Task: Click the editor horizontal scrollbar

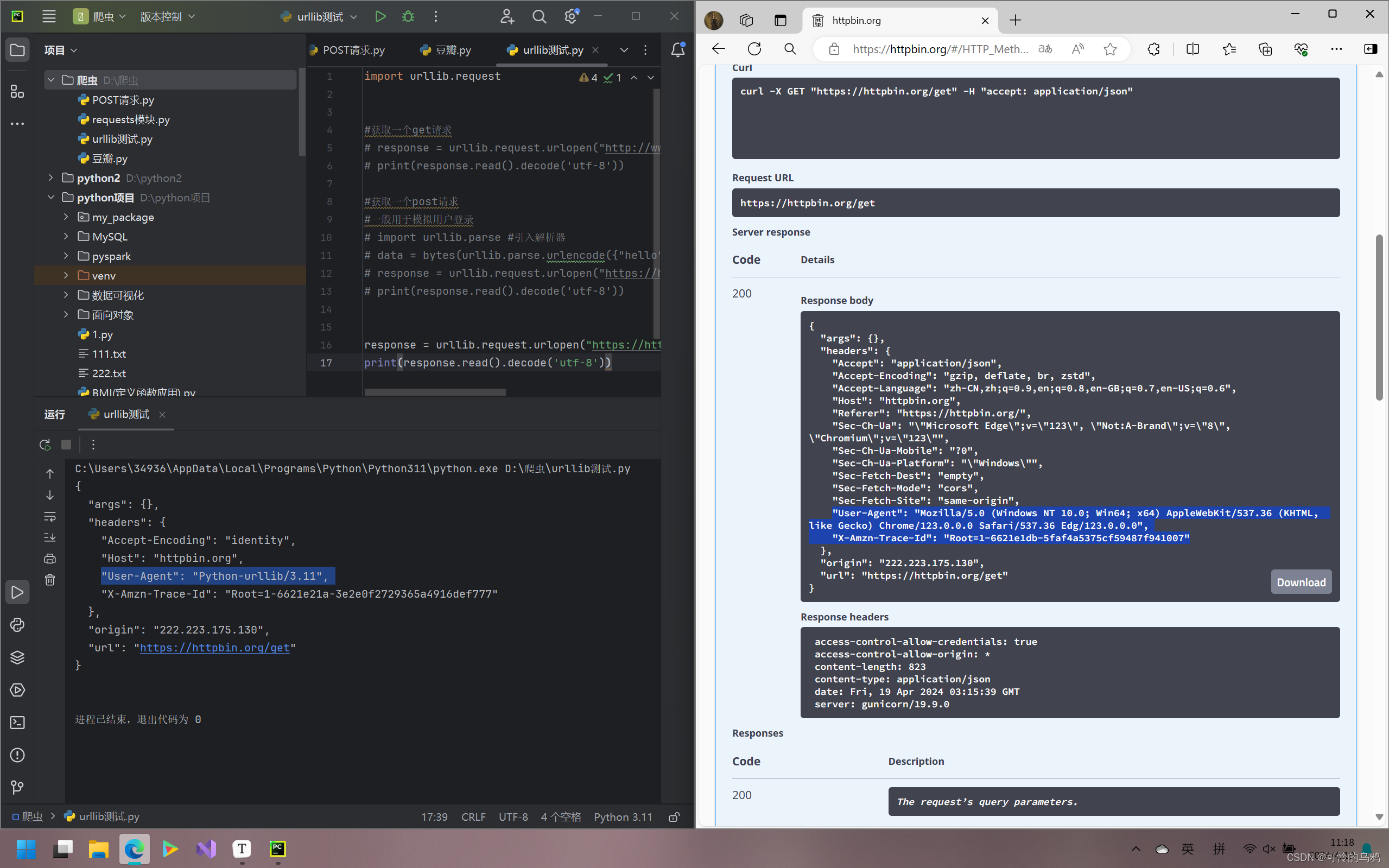Action: pos(435,392)
